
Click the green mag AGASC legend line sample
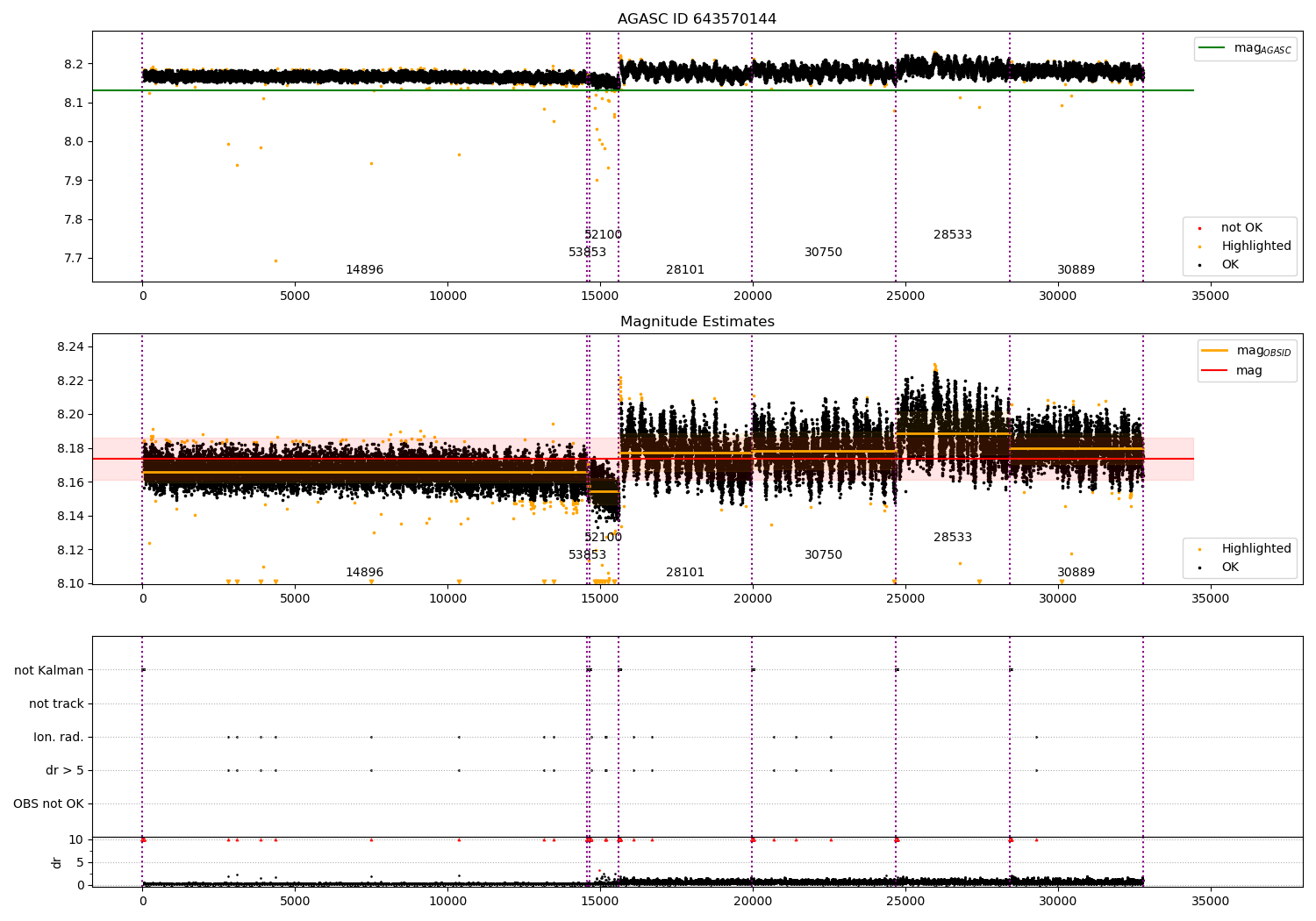click(1212, 48)
